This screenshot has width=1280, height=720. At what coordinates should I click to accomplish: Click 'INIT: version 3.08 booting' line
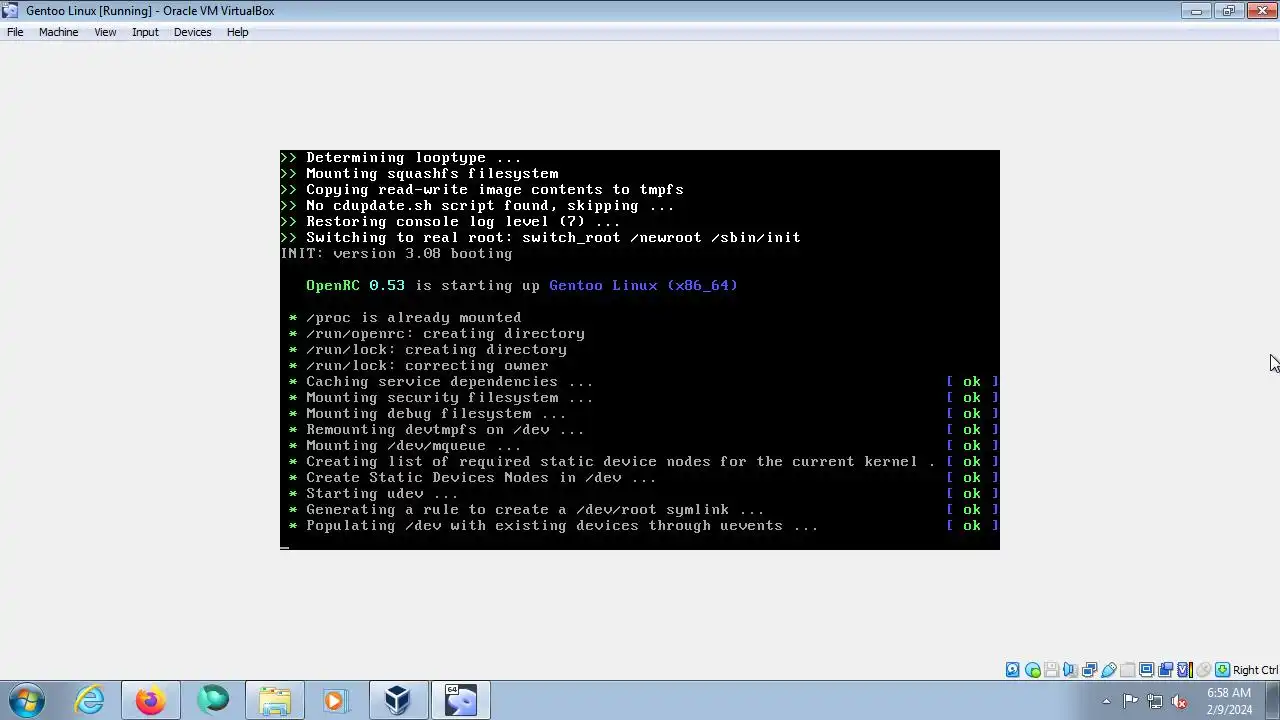[396, 254]
